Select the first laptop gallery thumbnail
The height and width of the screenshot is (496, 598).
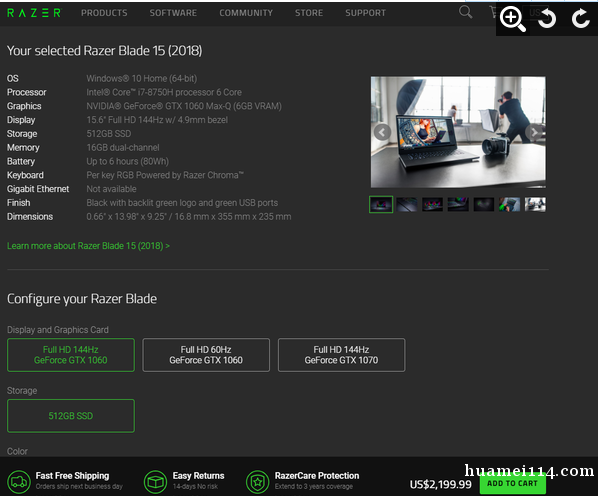pos(381,205)
